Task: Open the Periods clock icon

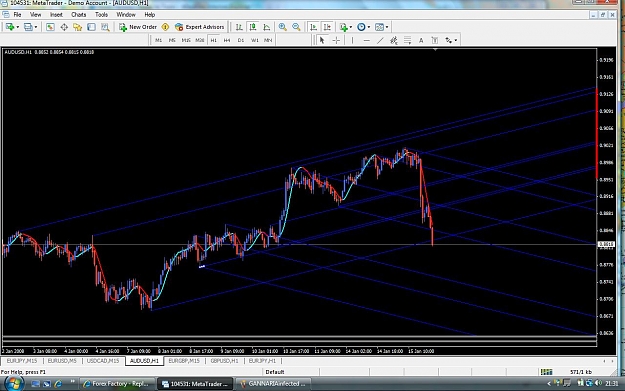Action: click(x=361, y=27)
